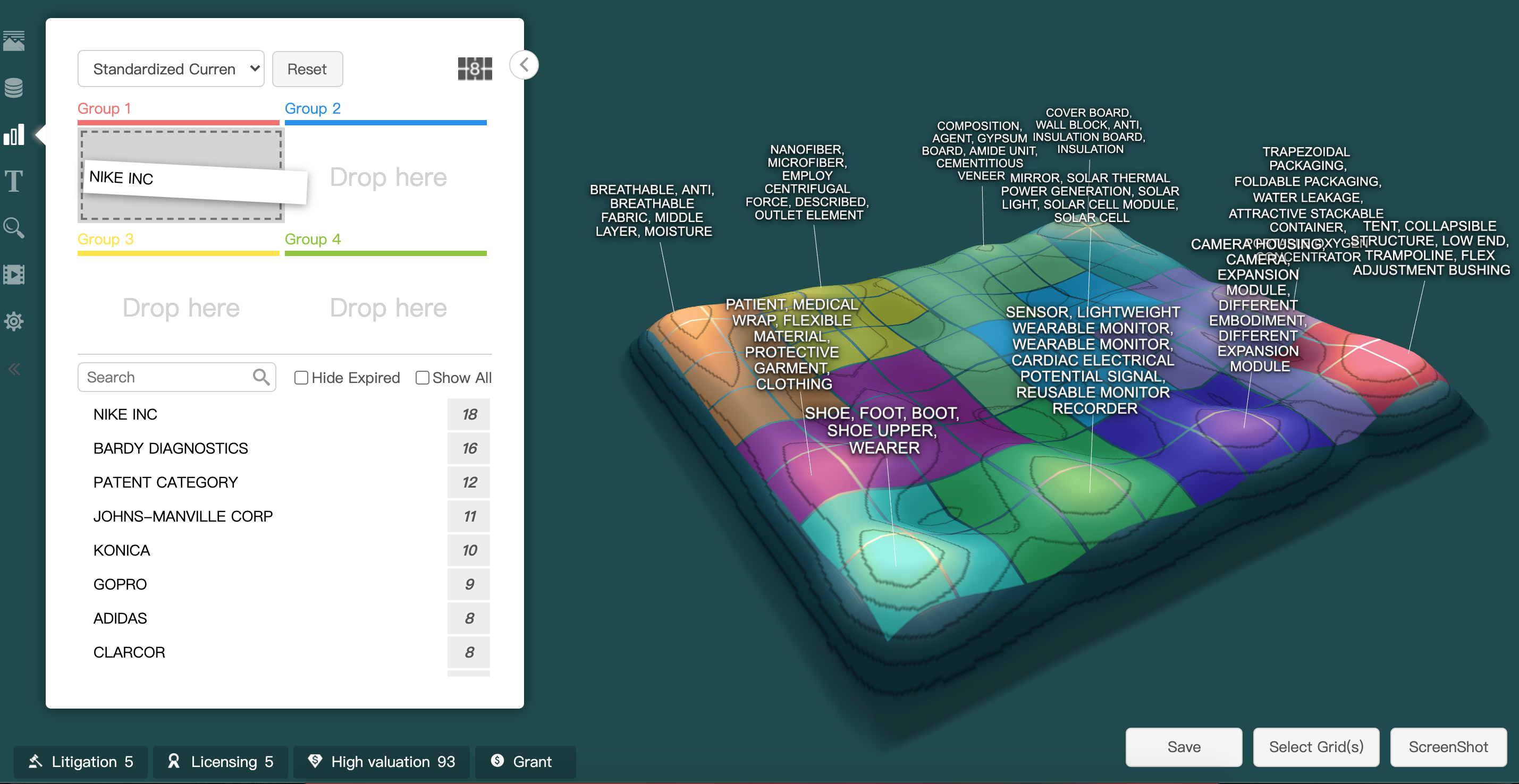The width and height of the screenshot is (1519, 784).
Task: Open the Standardized Currency dropdown
Action: (x=170, y=68)
